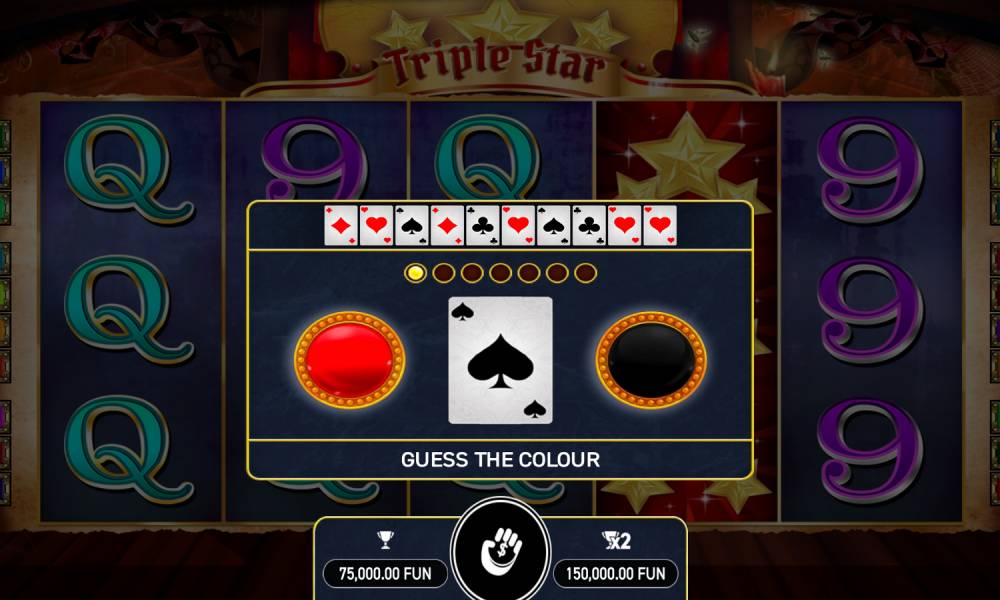Viewport: 1000px width, 600px height.
Task: Click the first lit gamble step indicator
Action: click(x=415, y=273)
